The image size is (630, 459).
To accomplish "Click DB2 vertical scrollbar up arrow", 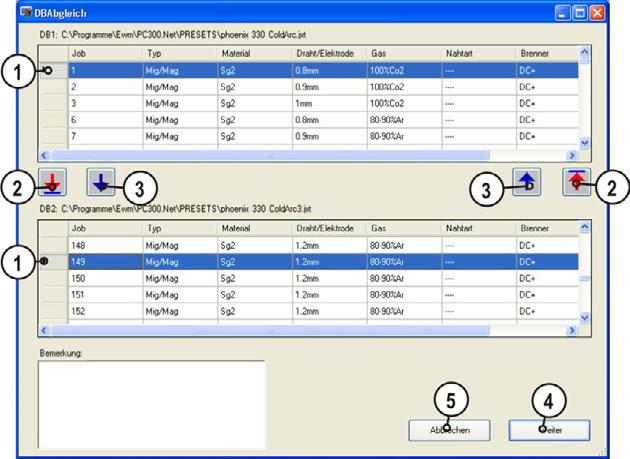I will (585, 227).
